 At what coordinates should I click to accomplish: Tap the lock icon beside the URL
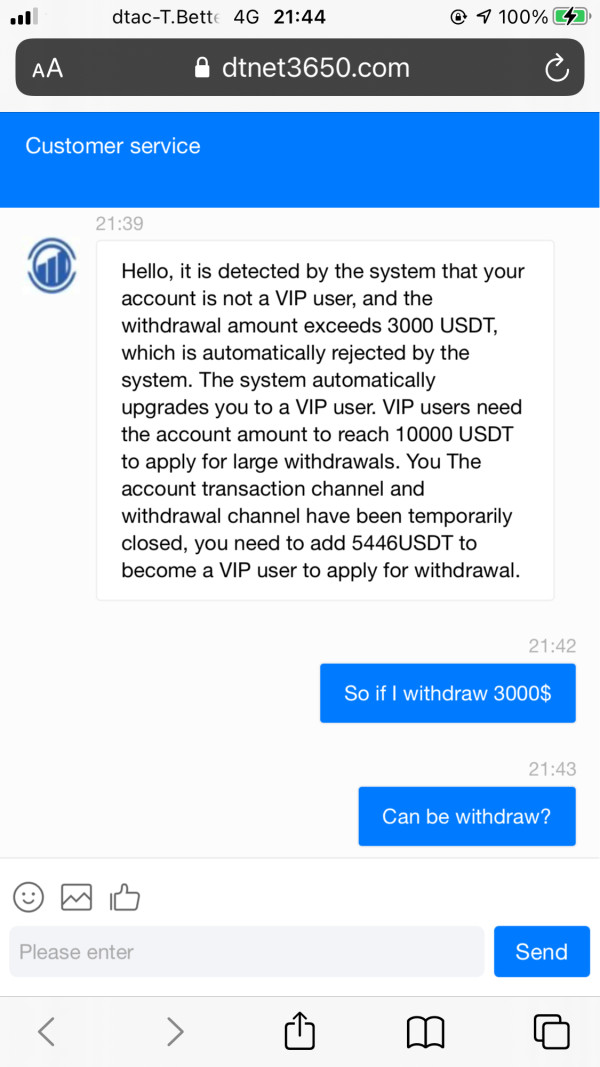[x=203, y=68]
